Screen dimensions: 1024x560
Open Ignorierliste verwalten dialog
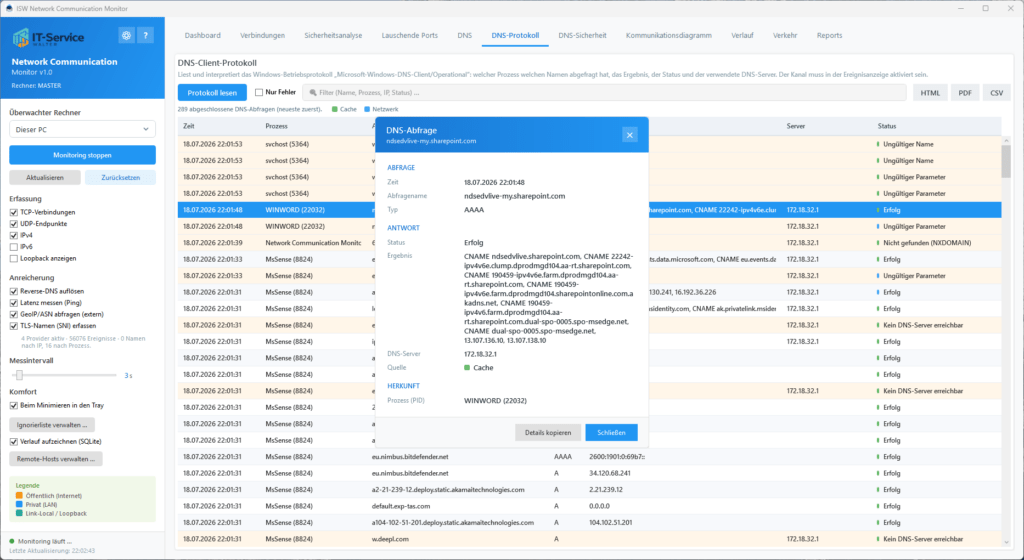coord(52,425)
